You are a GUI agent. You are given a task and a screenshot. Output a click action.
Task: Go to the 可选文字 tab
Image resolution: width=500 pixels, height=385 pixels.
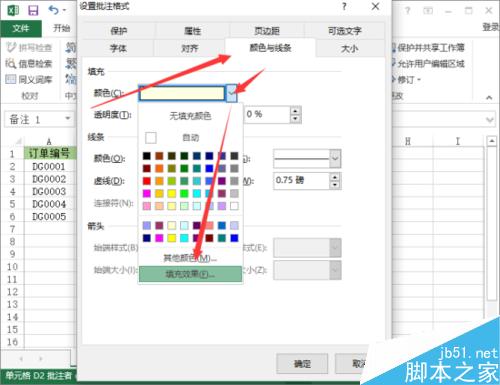(x=345, y=31)
